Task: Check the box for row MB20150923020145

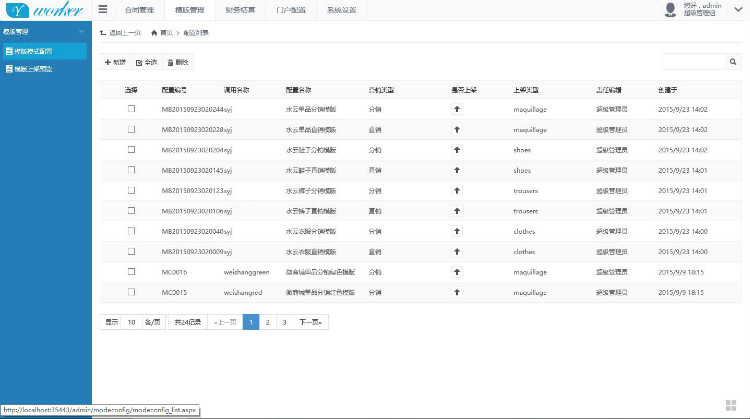Action: click(x=132, y=170)
